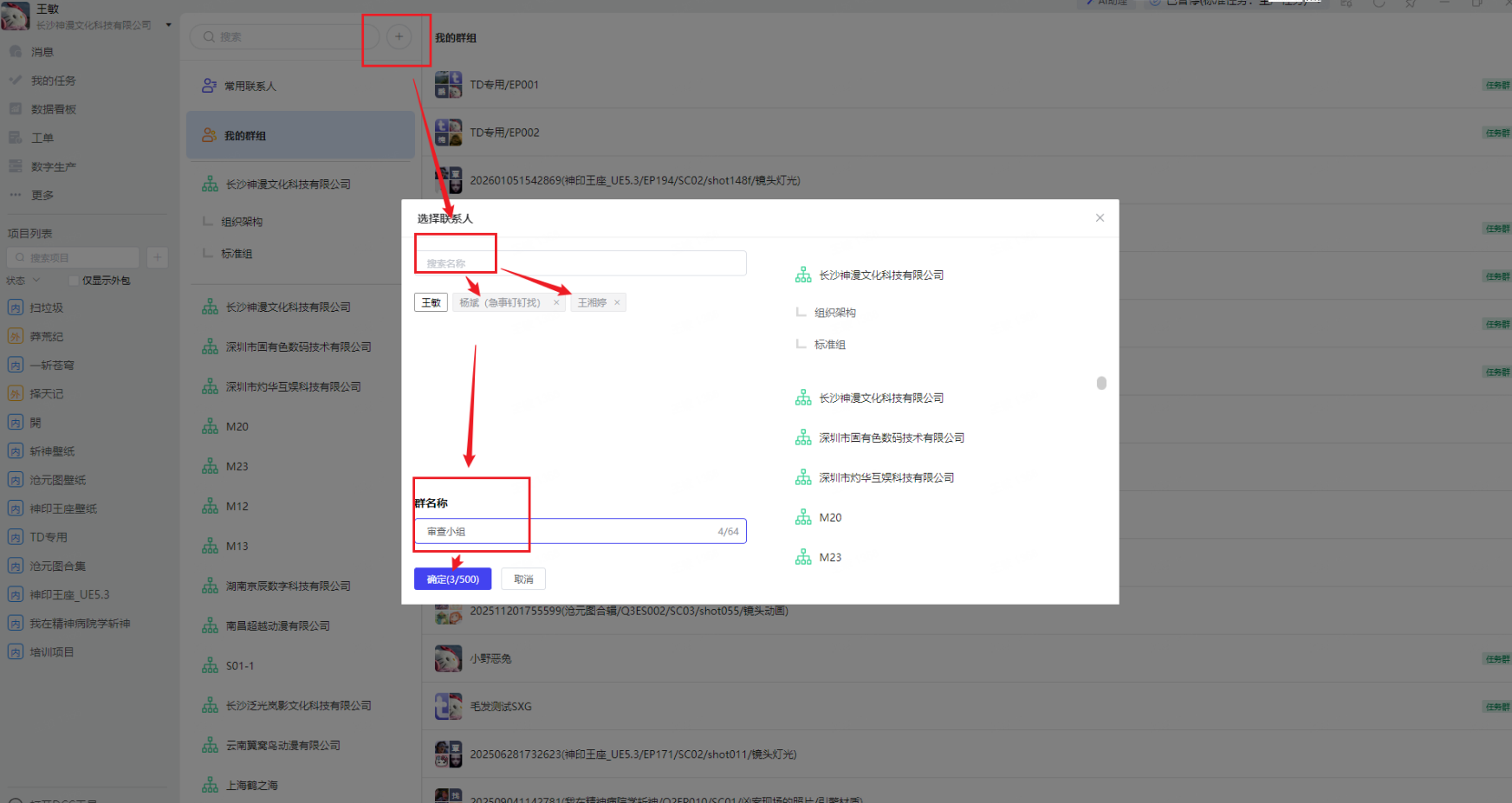Focus the 搜索名称 field in the dialog
The width and height of the screenshot is (1512, 803).
(580, 263)
